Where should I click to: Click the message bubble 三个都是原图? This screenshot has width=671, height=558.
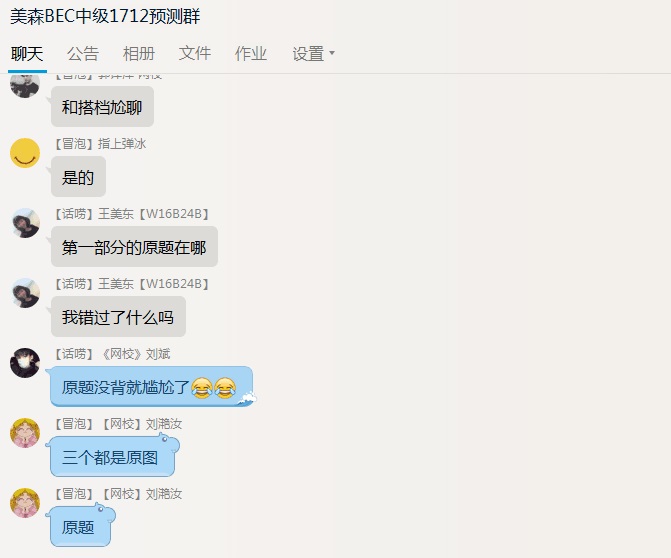112,457
